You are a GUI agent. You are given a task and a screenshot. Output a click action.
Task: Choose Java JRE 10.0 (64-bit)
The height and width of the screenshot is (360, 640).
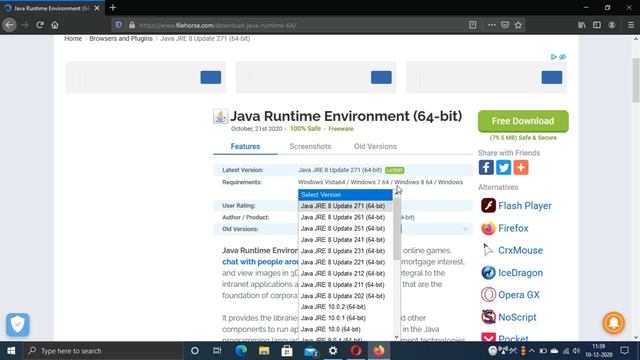(x=345, y=329)
